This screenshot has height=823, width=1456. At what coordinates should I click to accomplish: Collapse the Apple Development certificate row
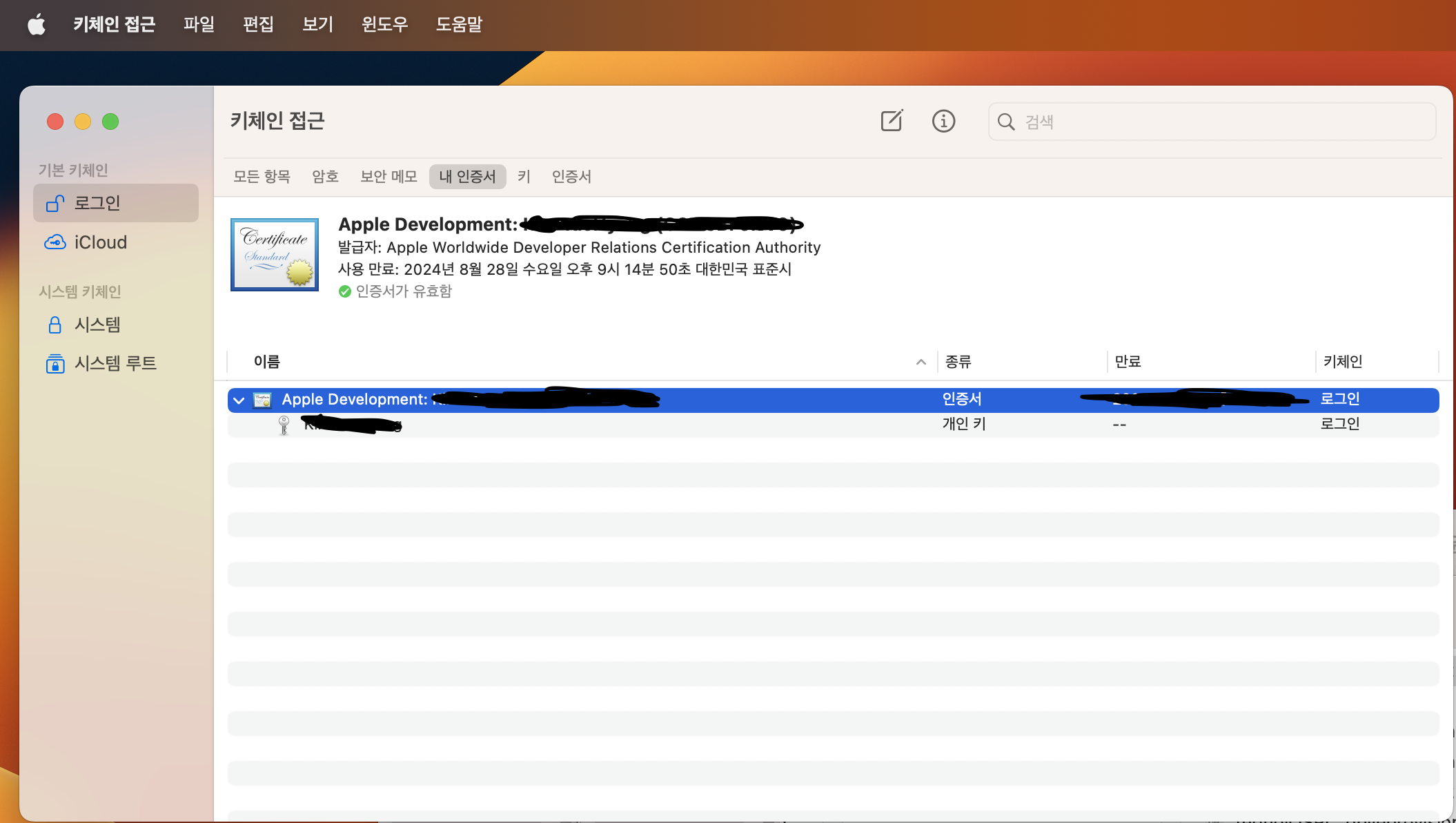(x=239, y=400)
